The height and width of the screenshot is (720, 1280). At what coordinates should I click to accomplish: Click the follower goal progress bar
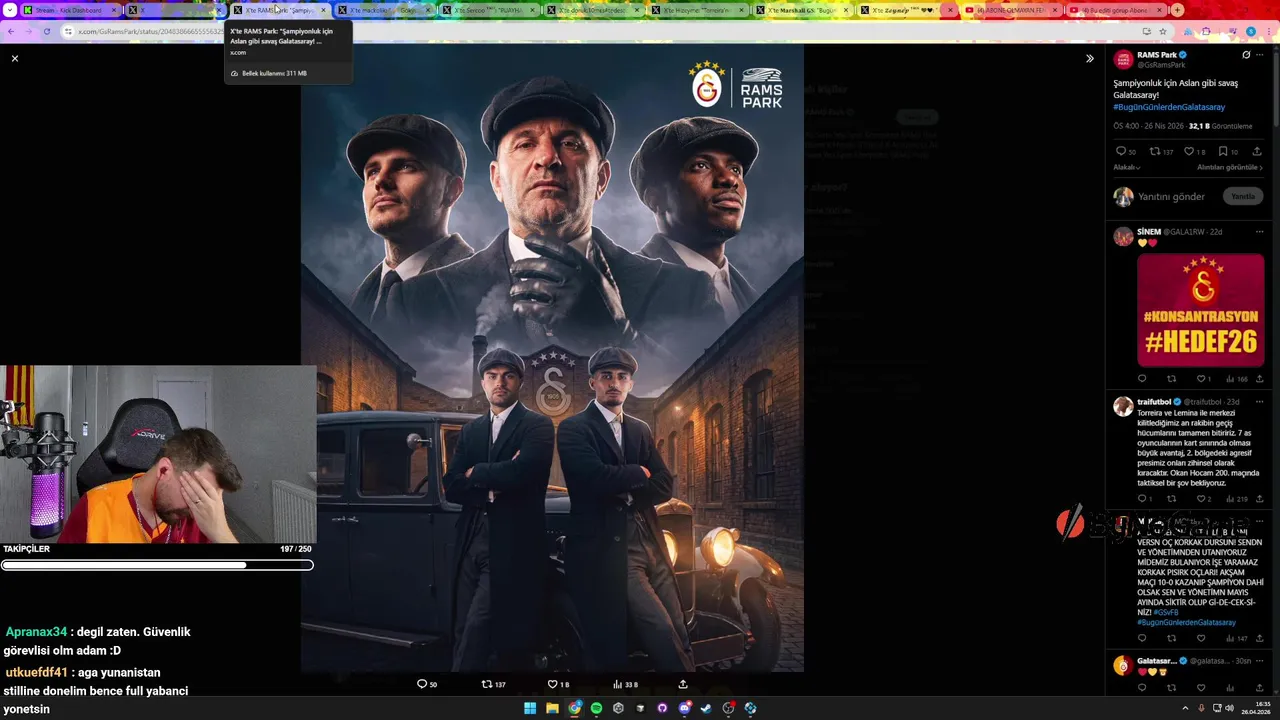pos(157,565)
